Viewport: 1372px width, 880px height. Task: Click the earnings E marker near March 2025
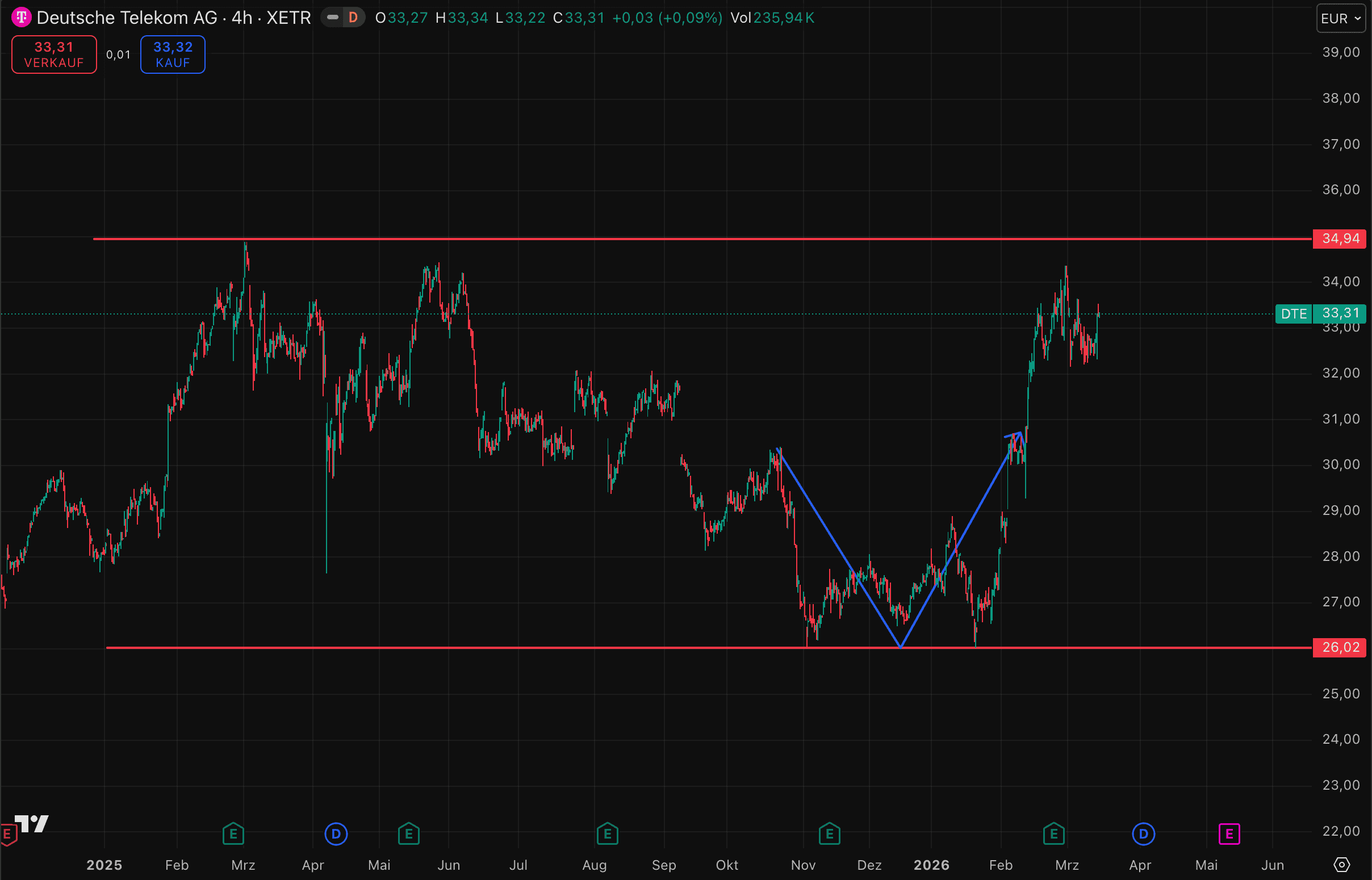pos(233,833)
